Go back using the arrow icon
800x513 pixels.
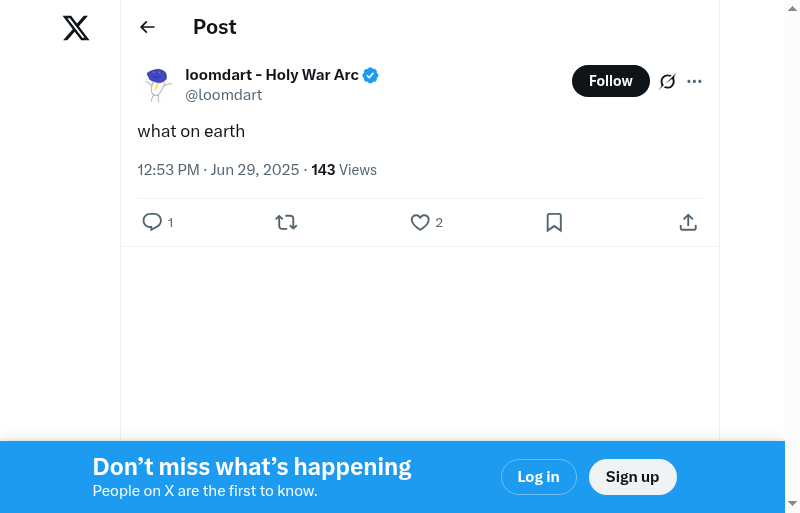point(147,27)
